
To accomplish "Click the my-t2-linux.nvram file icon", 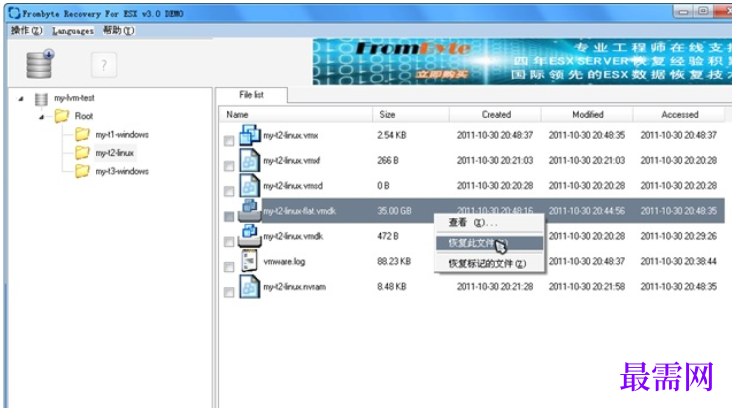I will coord(249,286).
